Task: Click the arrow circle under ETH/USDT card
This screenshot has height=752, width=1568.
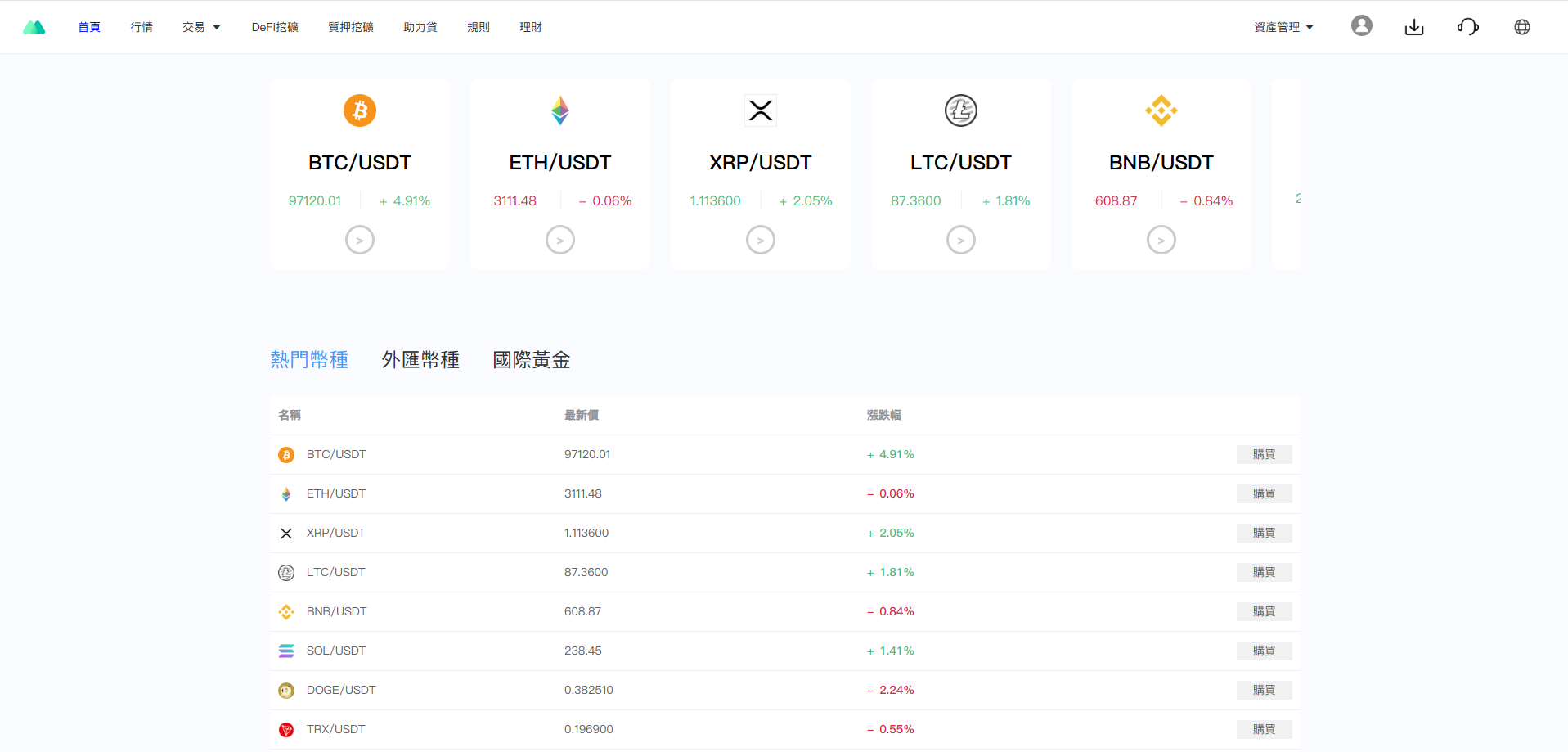Action: point(559,240)
